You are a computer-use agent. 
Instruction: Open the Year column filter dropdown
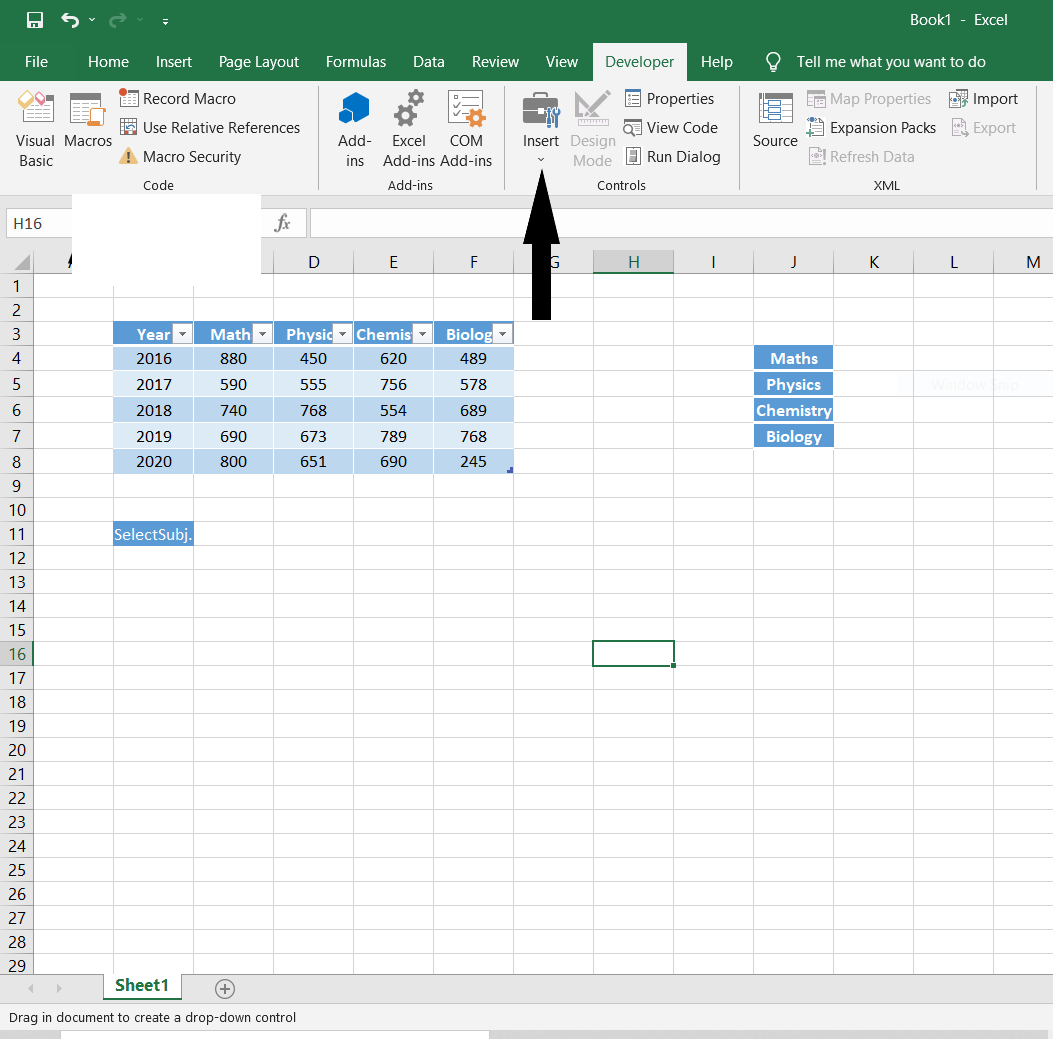click(x=182, y=334)
